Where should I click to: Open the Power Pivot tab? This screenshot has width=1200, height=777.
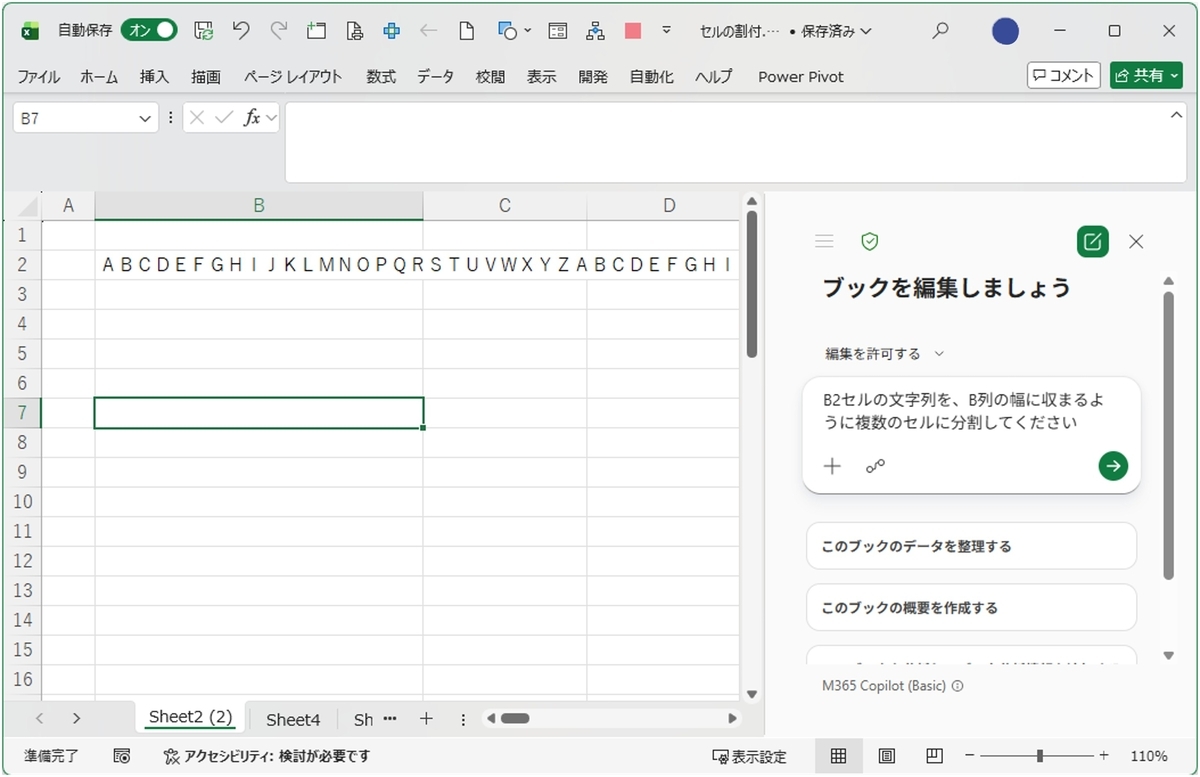pos(801,76)
